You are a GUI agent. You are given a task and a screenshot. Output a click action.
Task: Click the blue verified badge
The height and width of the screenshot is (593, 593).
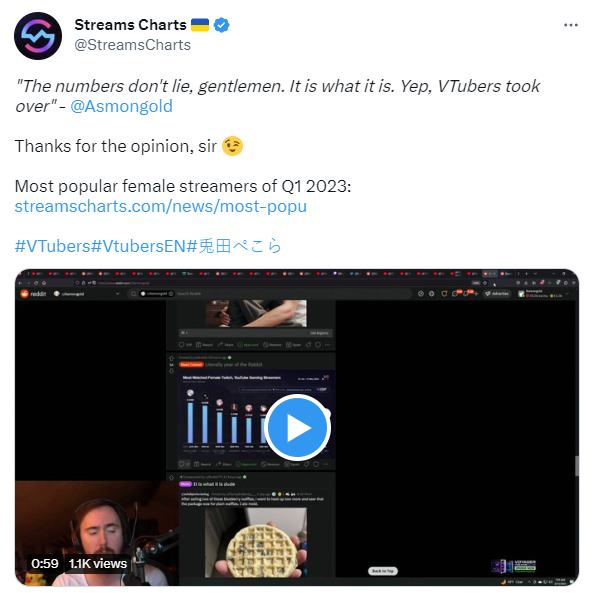pyautogui.click(x=221, y=25)
